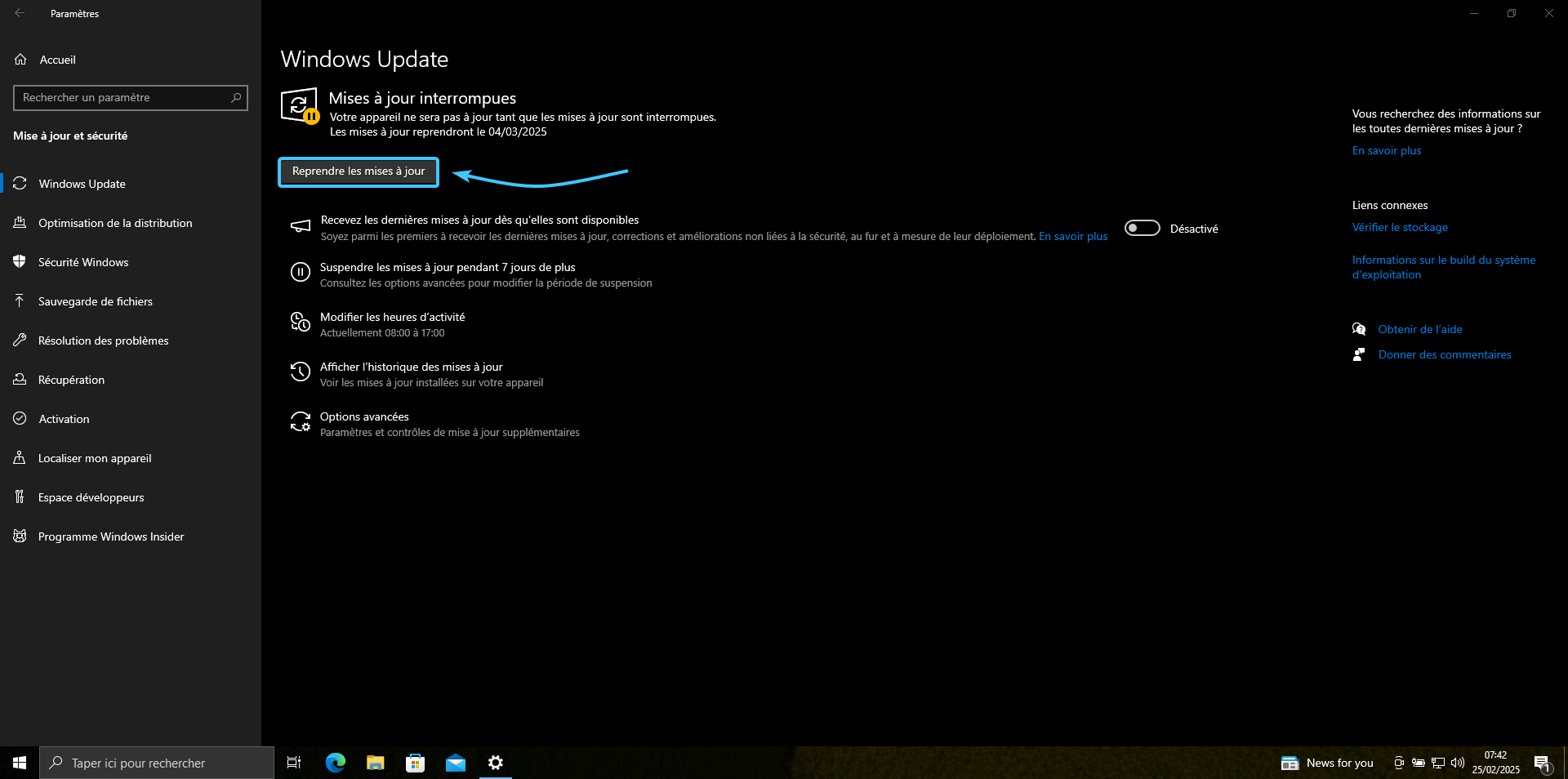The height and width of the screenshot is (779, 1568).
Task: Click the Activation checkmark icon
Action: click(x=20, y=419)
